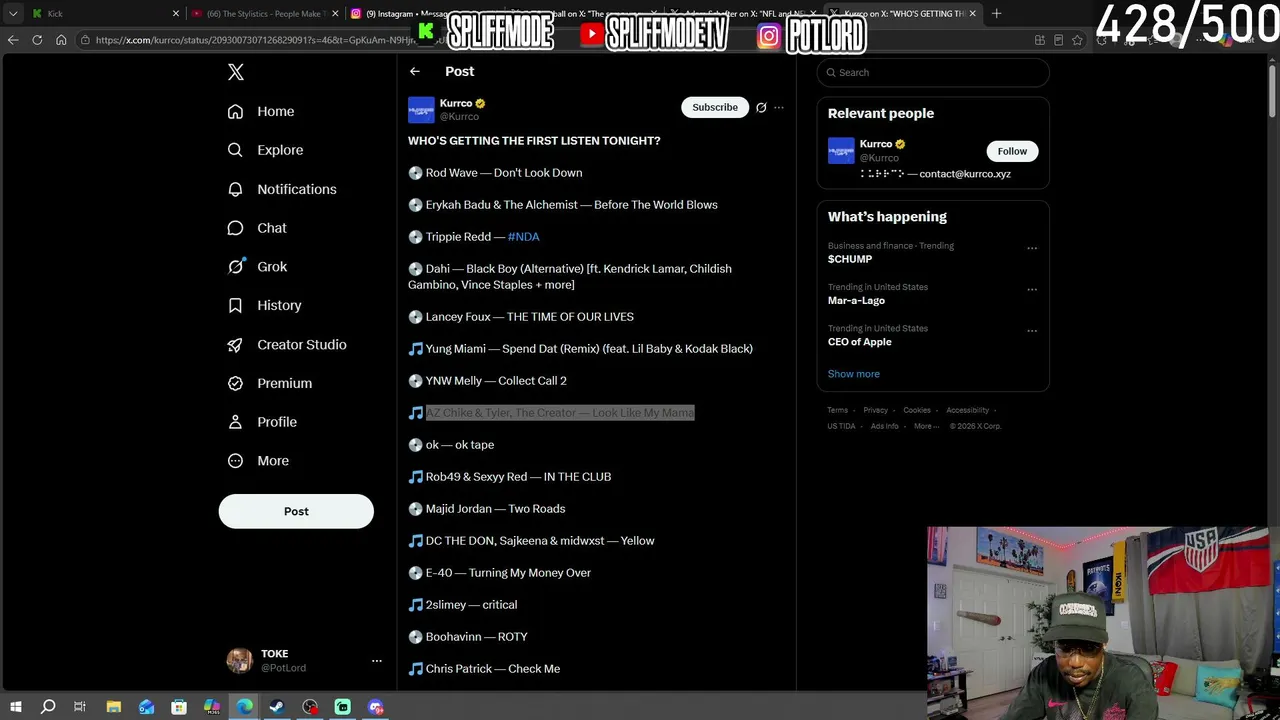Viewport: 1280px width, 720px height.
Task: Open Creator Studio
Action: 287,344
